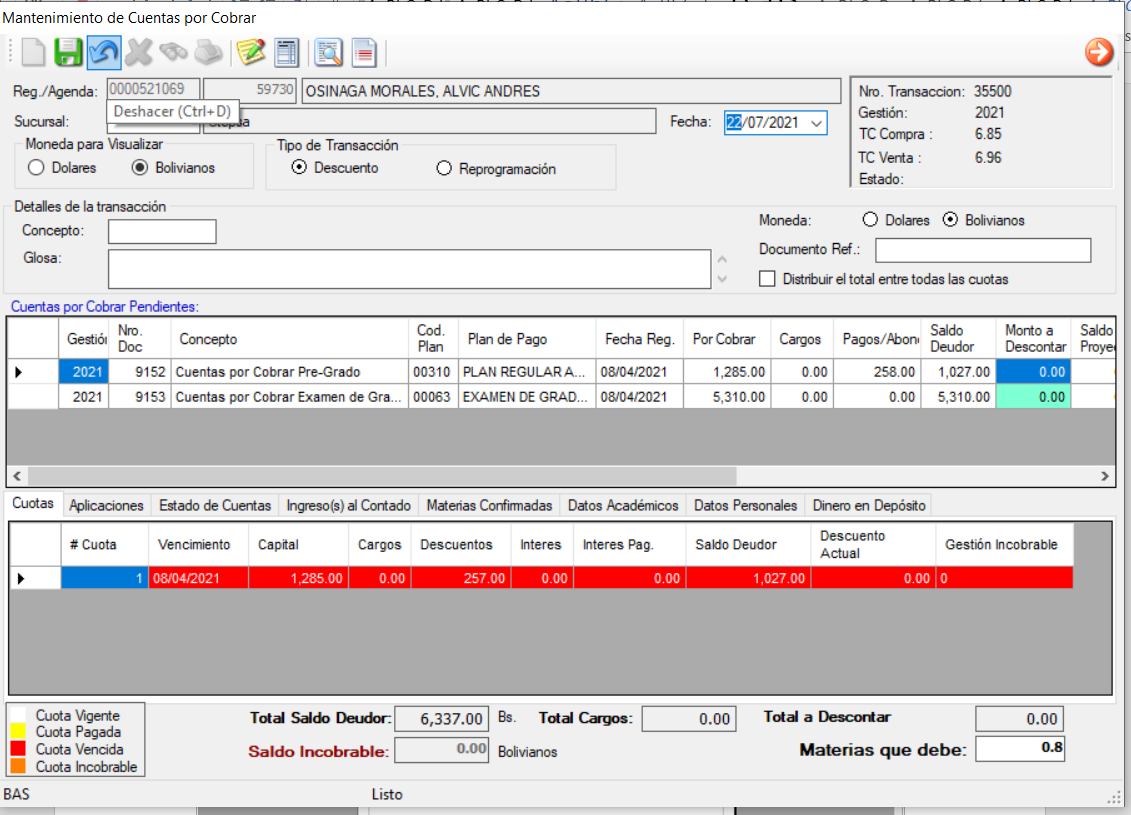
Task: Click vencimiento cell 08/04/2021 in cuota row
Action: [x=198, y=578]
